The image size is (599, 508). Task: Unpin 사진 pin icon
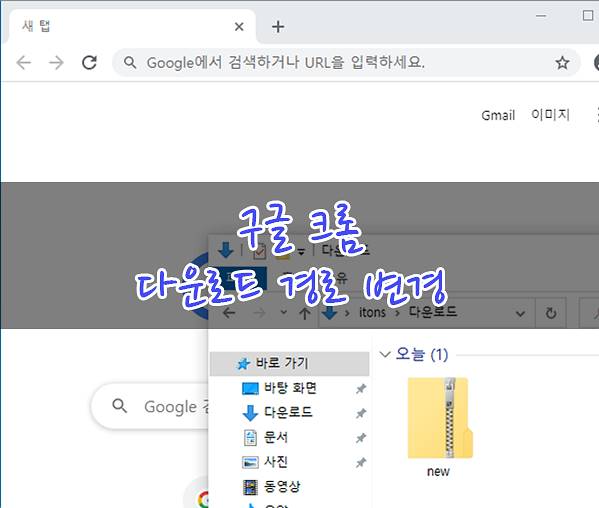[361, 463]
